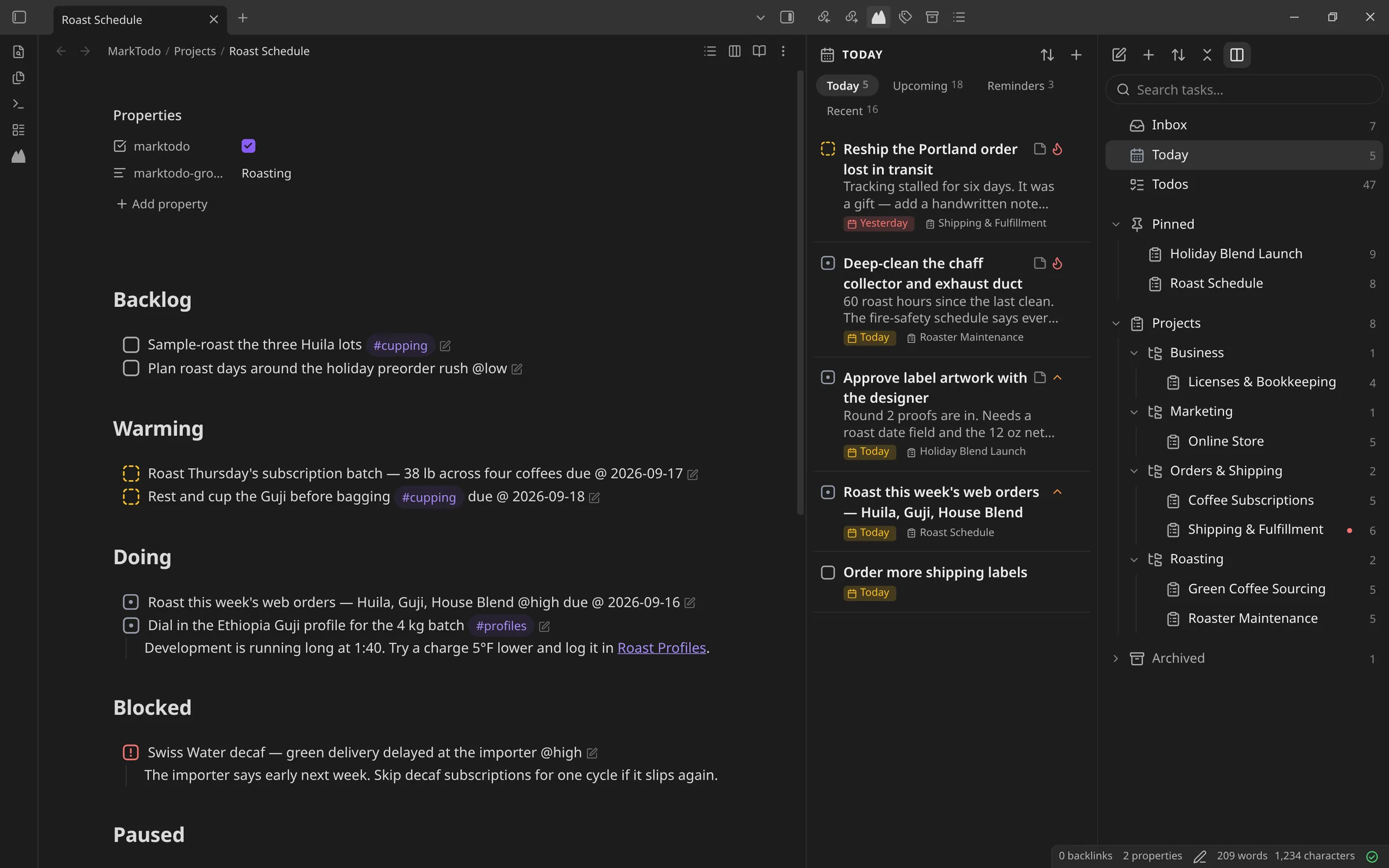Collapse all with the projects panel X-arrows icon
The height and width of the screenshot is (868, 1389).
pyautogui.click(x=1207, y=55)
